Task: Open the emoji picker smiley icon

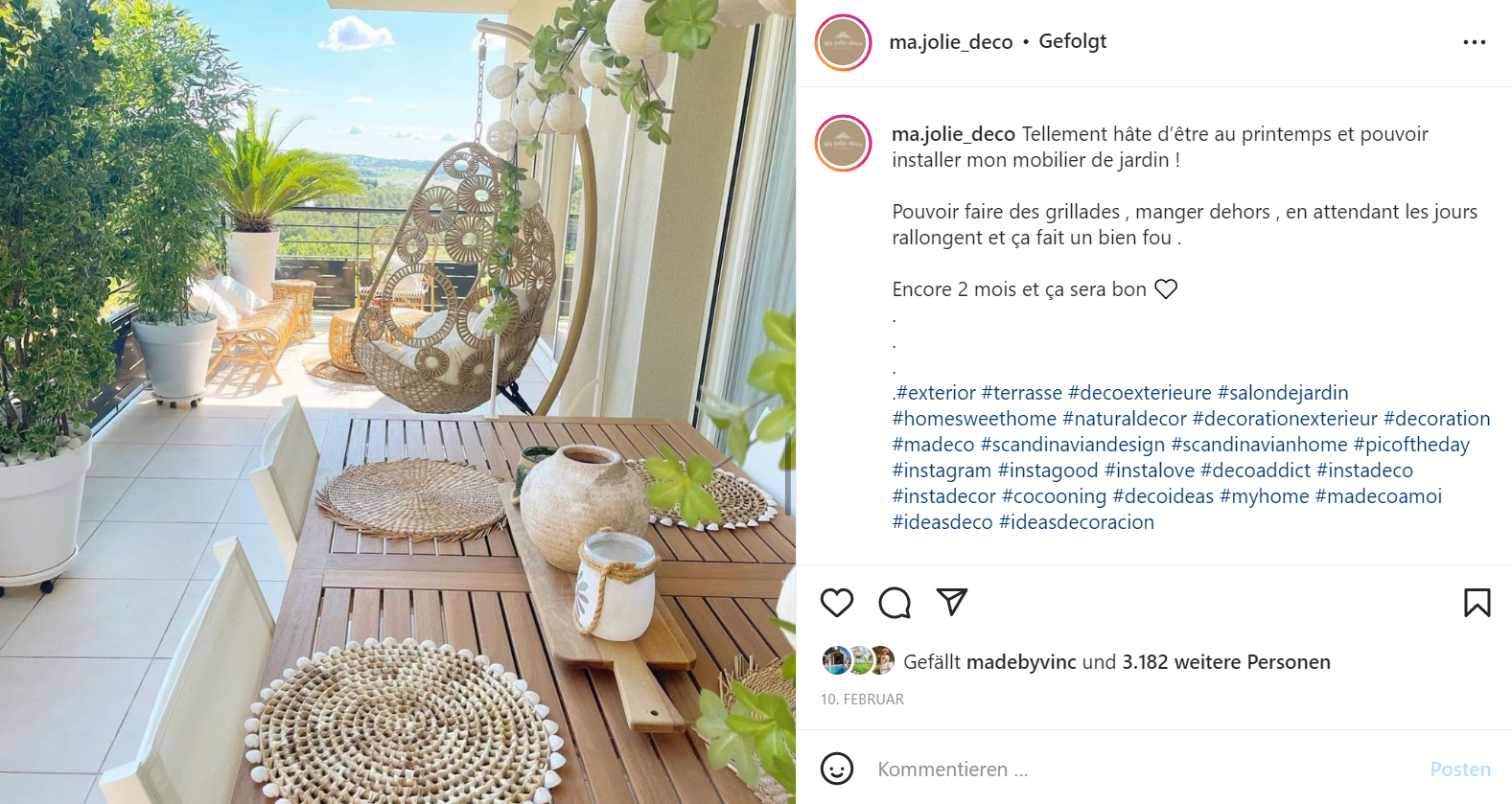Action: pyautogui.click(x=837, y=769)
